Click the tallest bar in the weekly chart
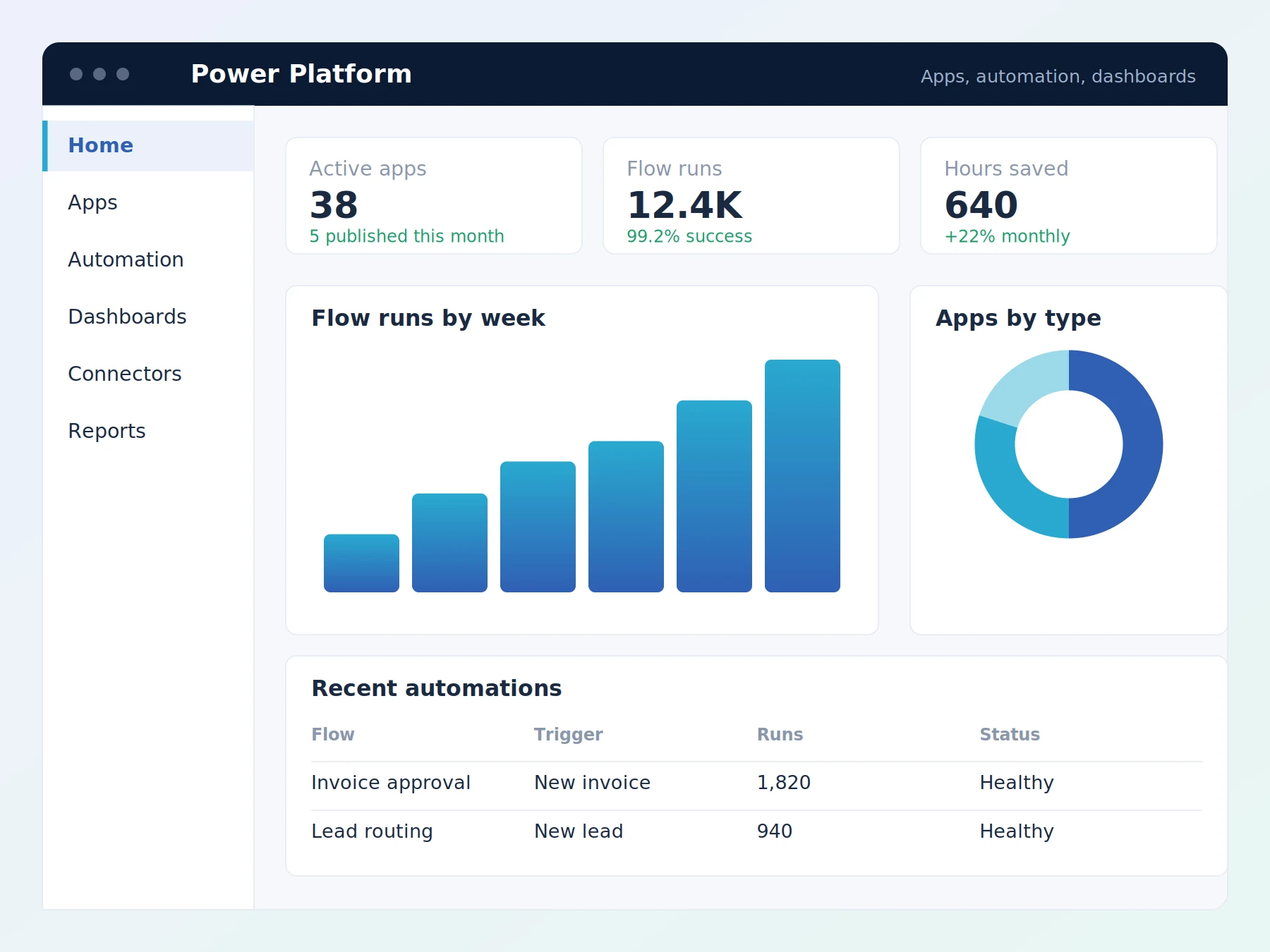Image resolution: width=1270 pixels, height=952 pixels. (x=802, y=476)
